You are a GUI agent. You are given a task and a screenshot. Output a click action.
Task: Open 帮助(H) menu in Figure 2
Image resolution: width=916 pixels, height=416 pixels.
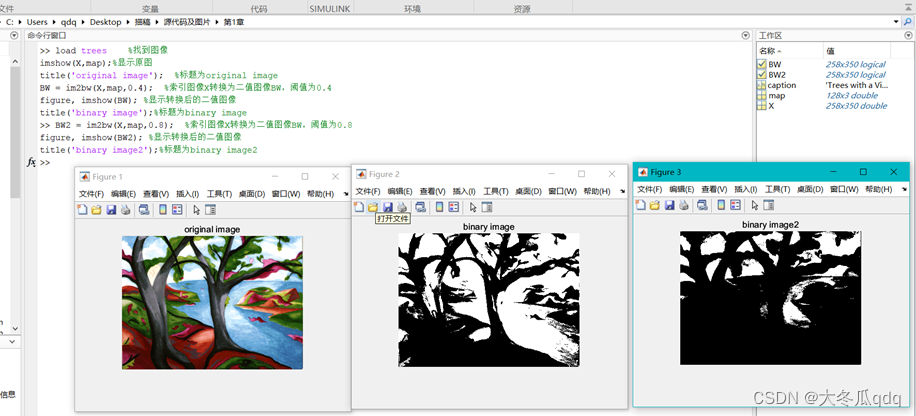point(596,191)
